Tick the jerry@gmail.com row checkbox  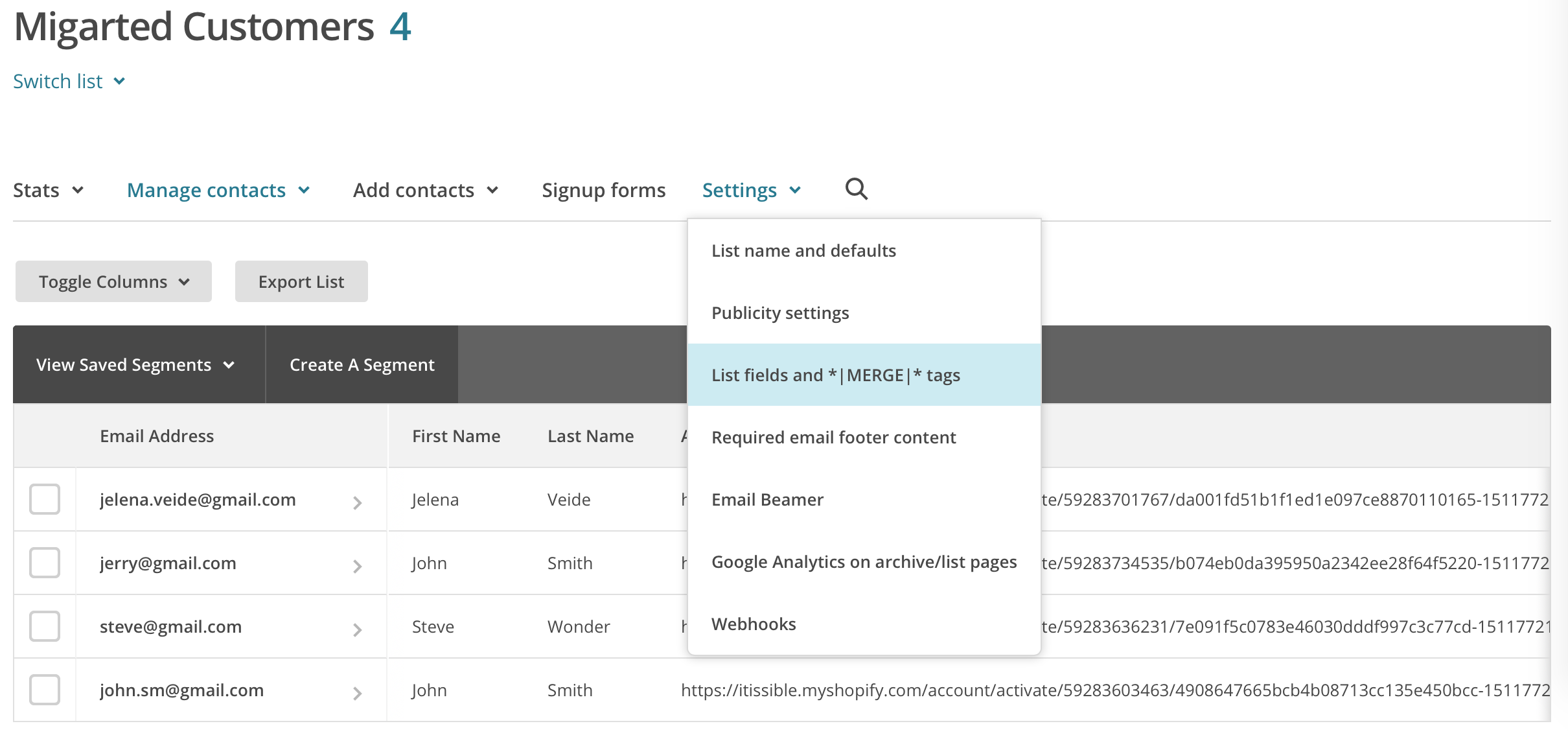45,563
